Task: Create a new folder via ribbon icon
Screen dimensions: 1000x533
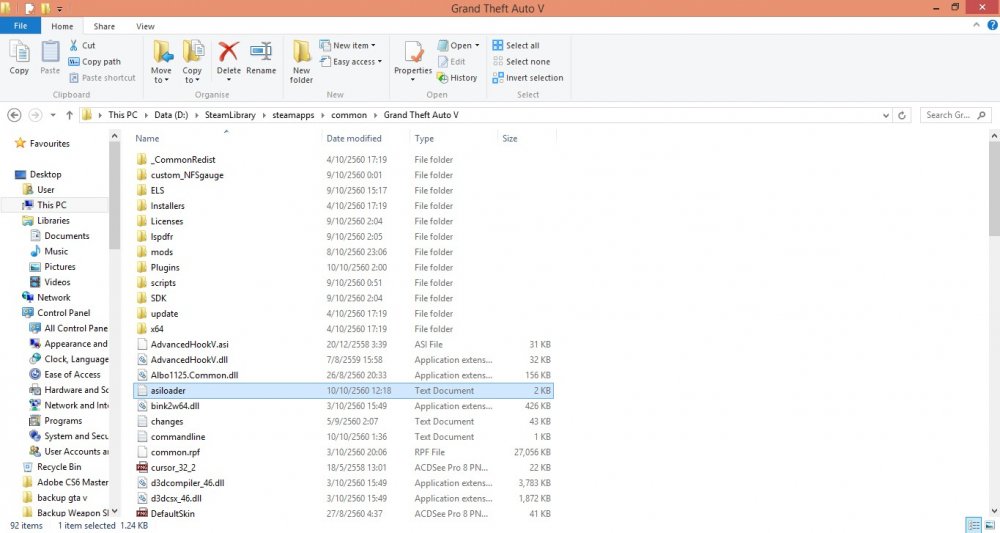Action: [x=302, y=58]
